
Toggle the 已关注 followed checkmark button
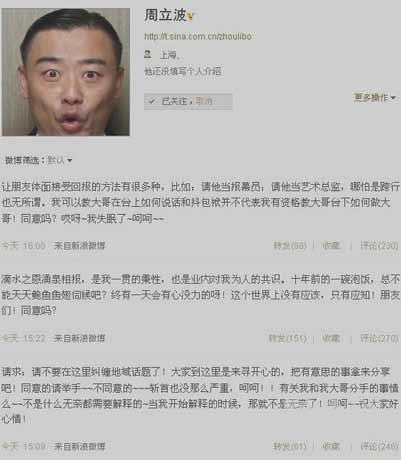168,101
